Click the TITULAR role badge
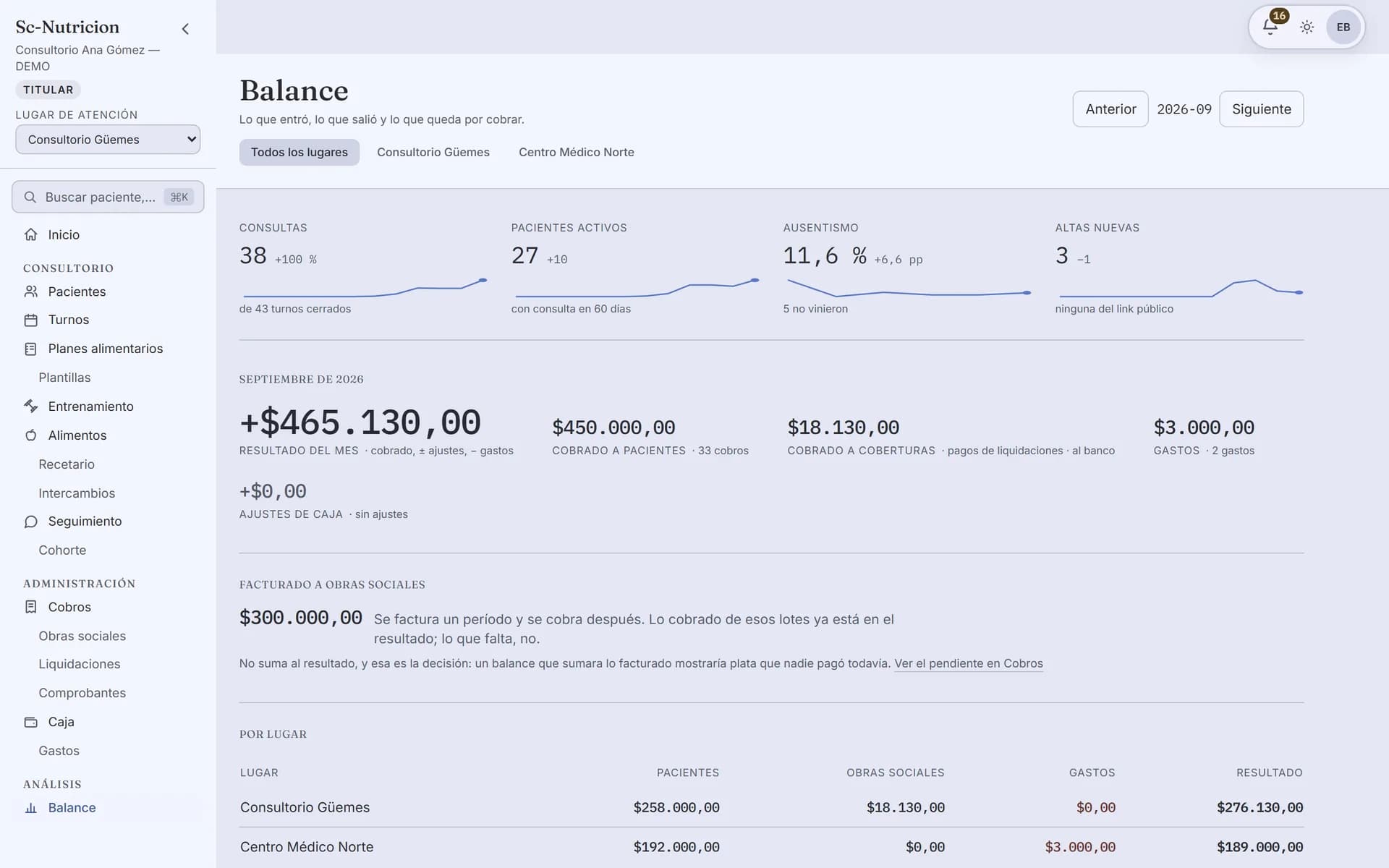 [48, 90]
